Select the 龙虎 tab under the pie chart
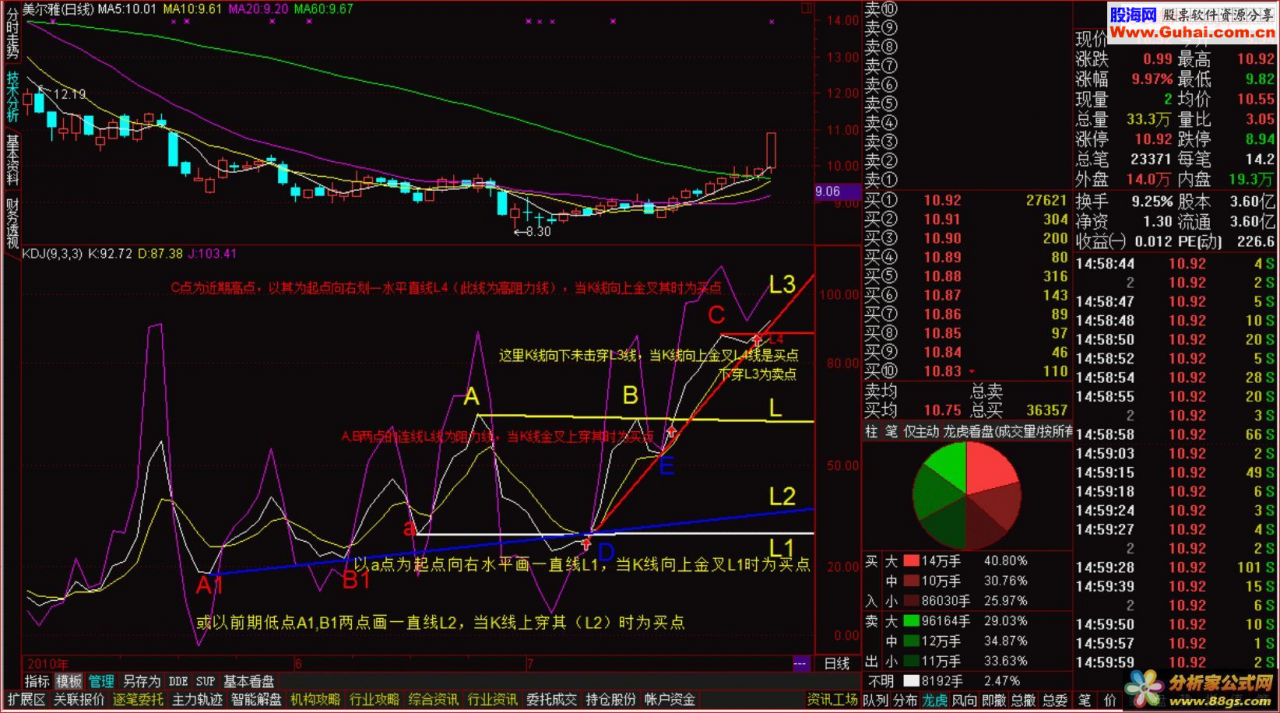Image resolution: width=1280 pixels, height=713 pixels. point(935,700)
